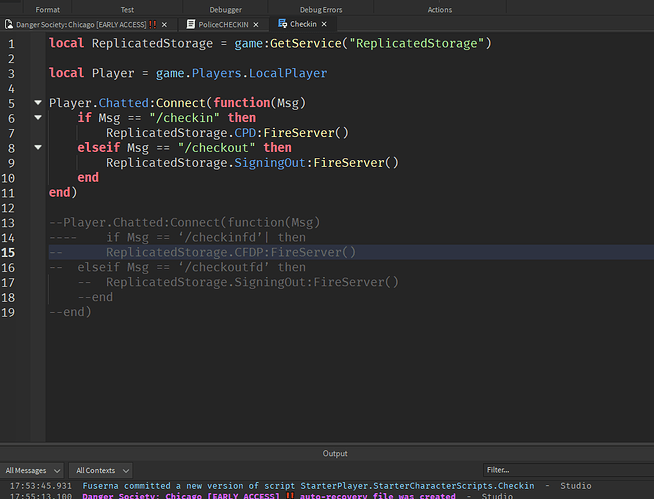Collapse the function block at line 5
This screenshot has height=499, width=654.
click(38, 102)
